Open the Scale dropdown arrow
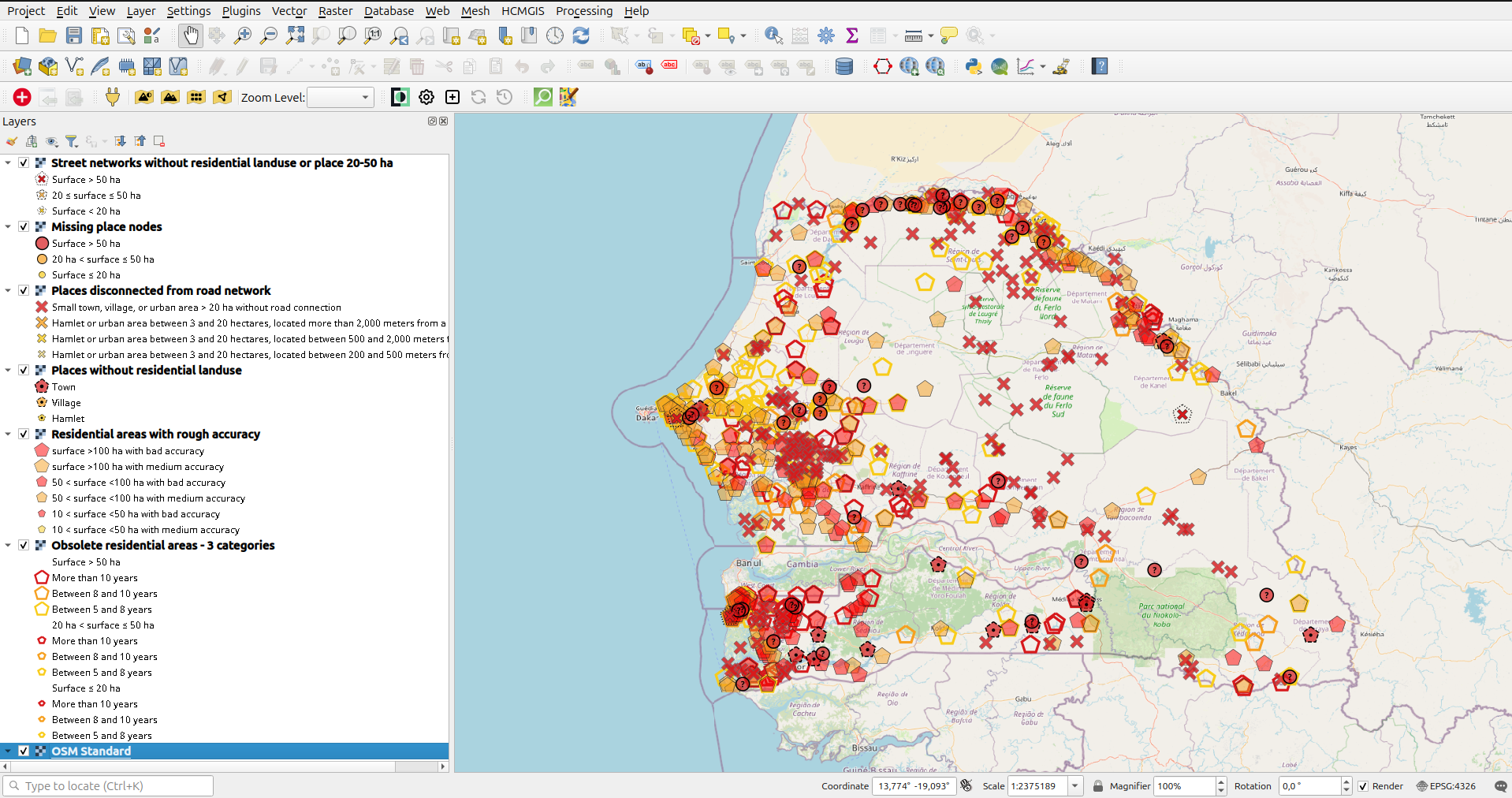The width and height of the screenshot is (1512, 798). (x=1074, y=786)
